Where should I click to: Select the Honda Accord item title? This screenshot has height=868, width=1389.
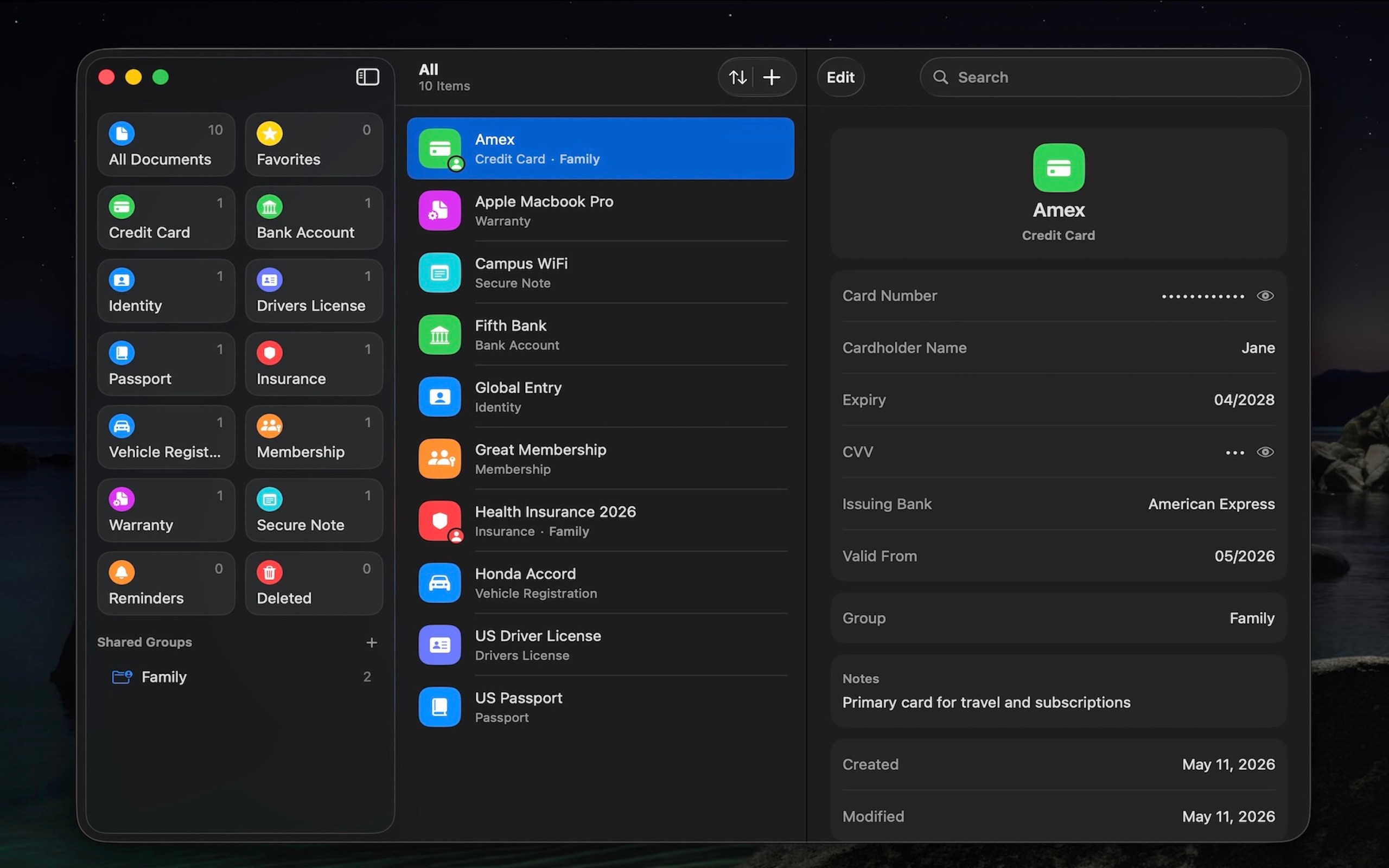(x=525, y=574)
